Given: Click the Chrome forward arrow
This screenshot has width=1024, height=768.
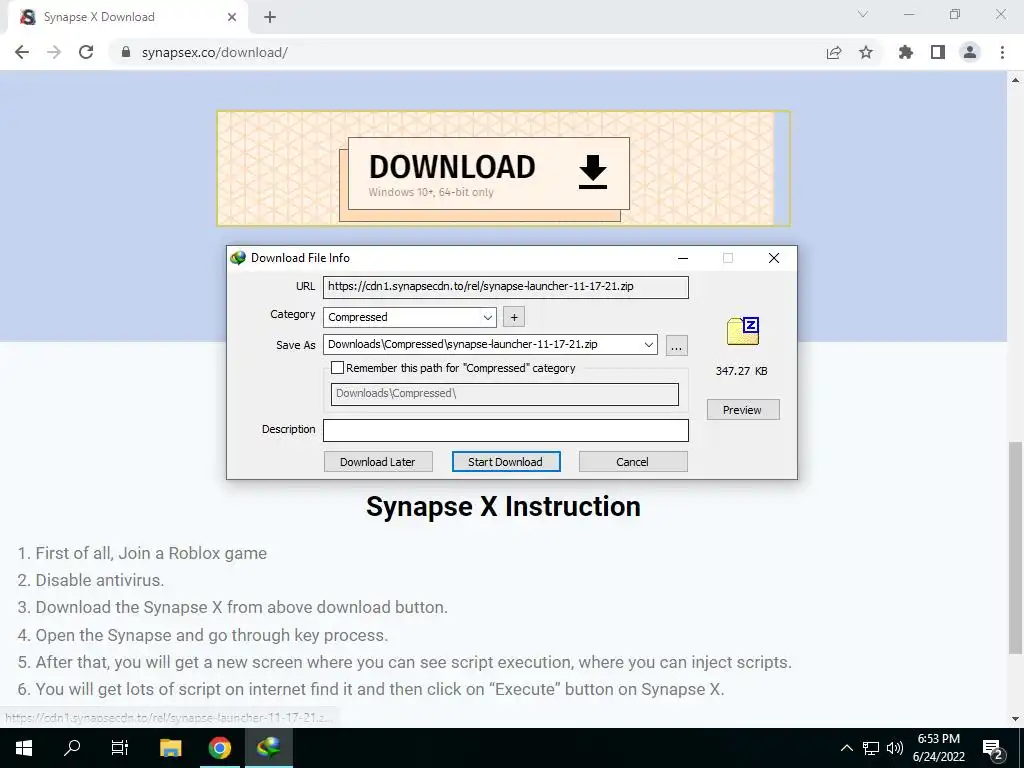Looking at the screenshot, I should tap(54, 52).
